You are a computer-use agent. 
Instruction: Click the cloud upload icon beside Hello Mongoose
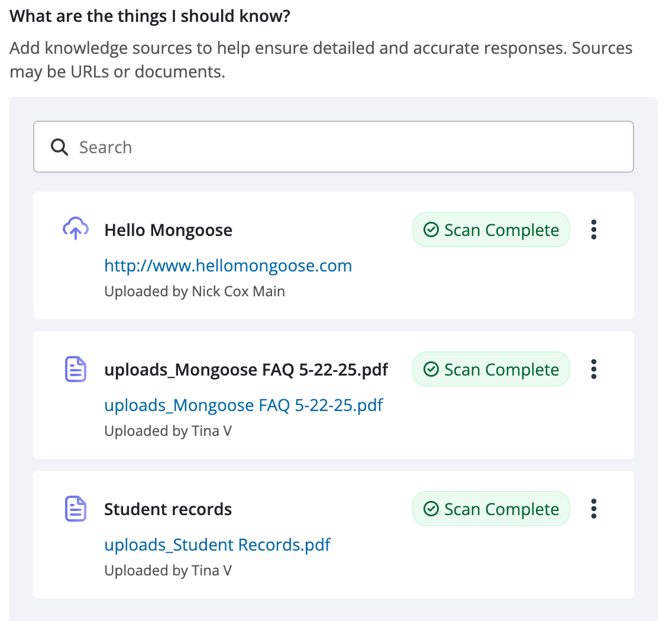pos(76,229)
